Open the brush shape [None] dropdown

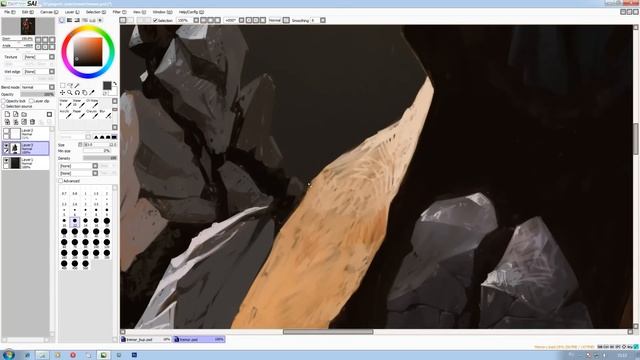point(78,166)
